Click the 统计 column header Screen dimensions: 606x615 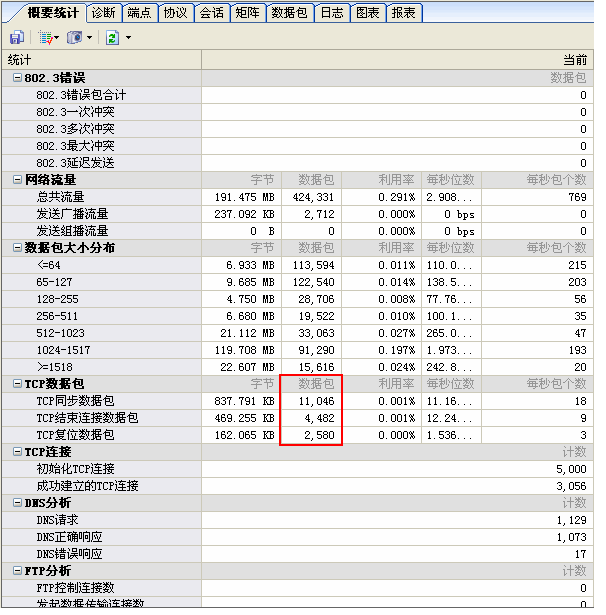(x=101, y=60)
